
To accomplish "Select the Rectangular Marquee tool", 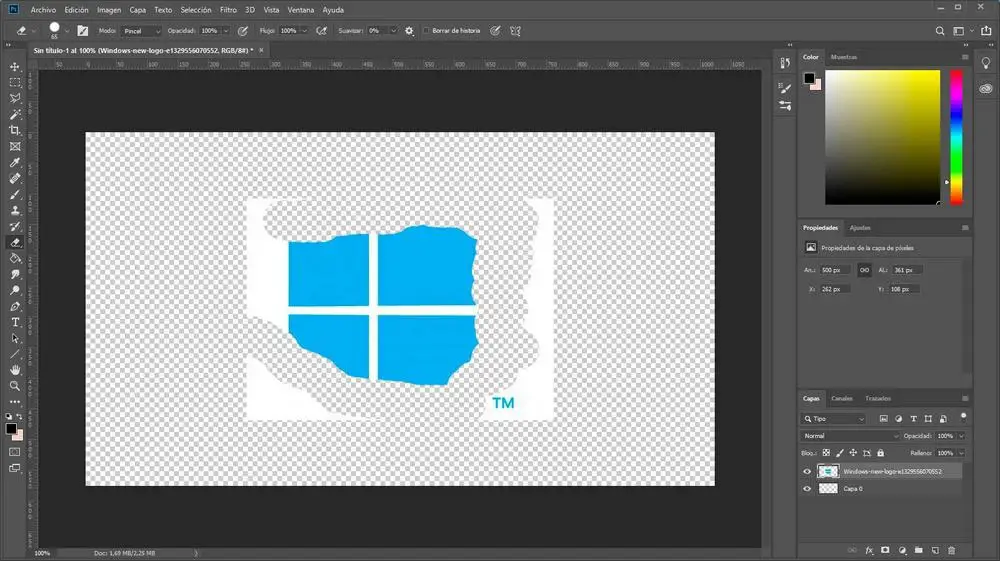I will click(x=15, y=82).
